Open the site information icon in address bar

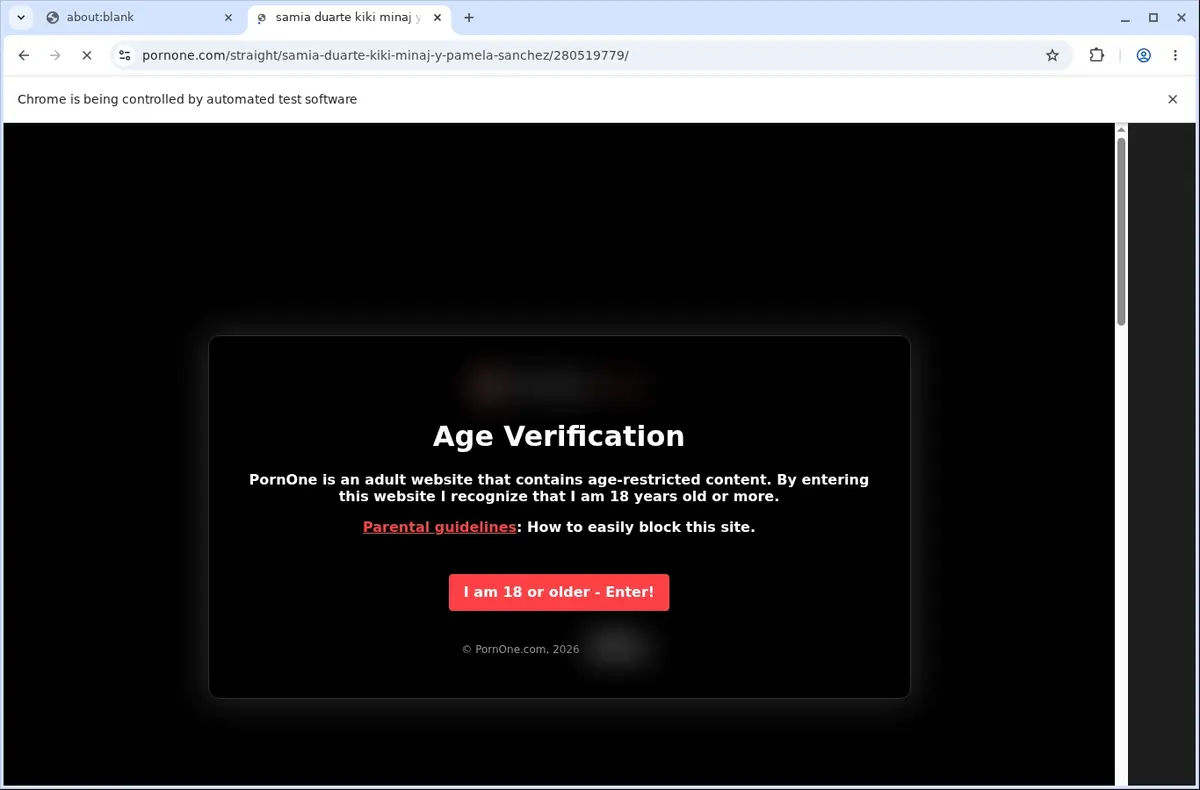point(124,56)
